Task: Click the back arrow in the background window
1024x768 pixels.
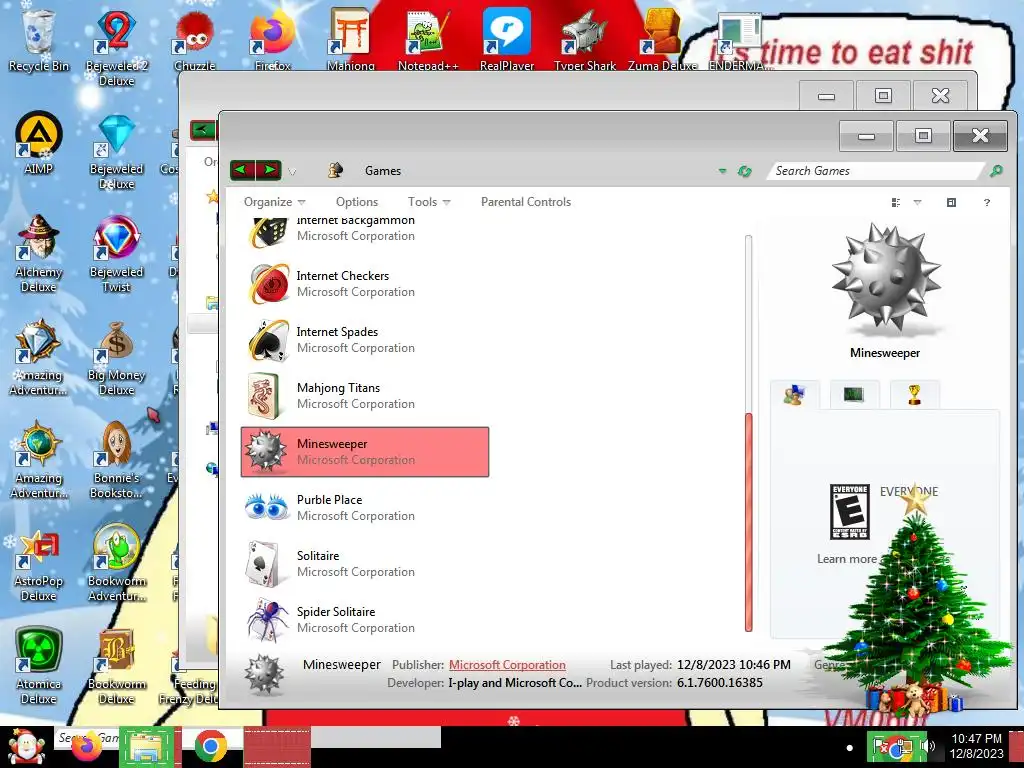Action: click(x=202, y=130)
